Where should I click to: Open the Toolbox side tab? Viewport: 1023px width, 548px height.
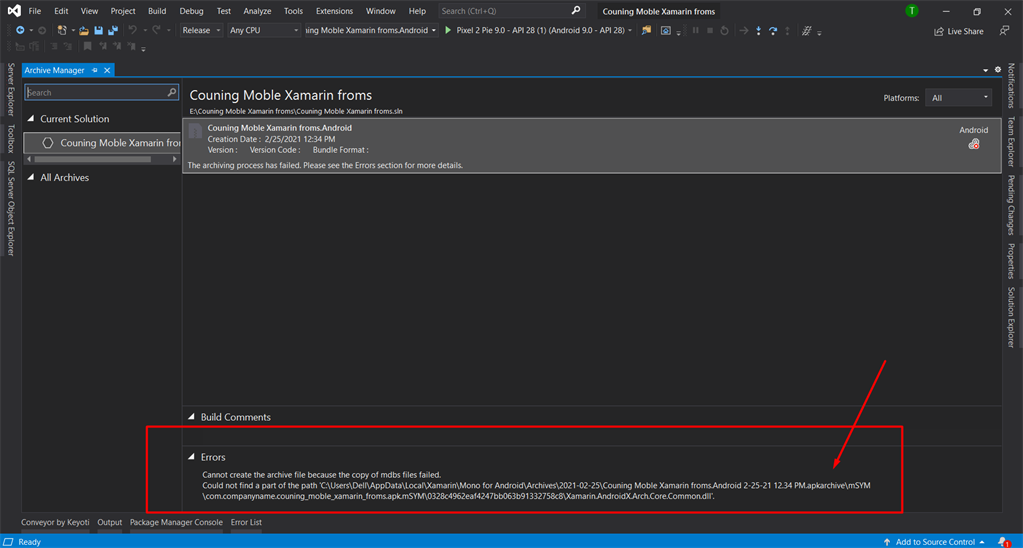[x=10, y=138]
